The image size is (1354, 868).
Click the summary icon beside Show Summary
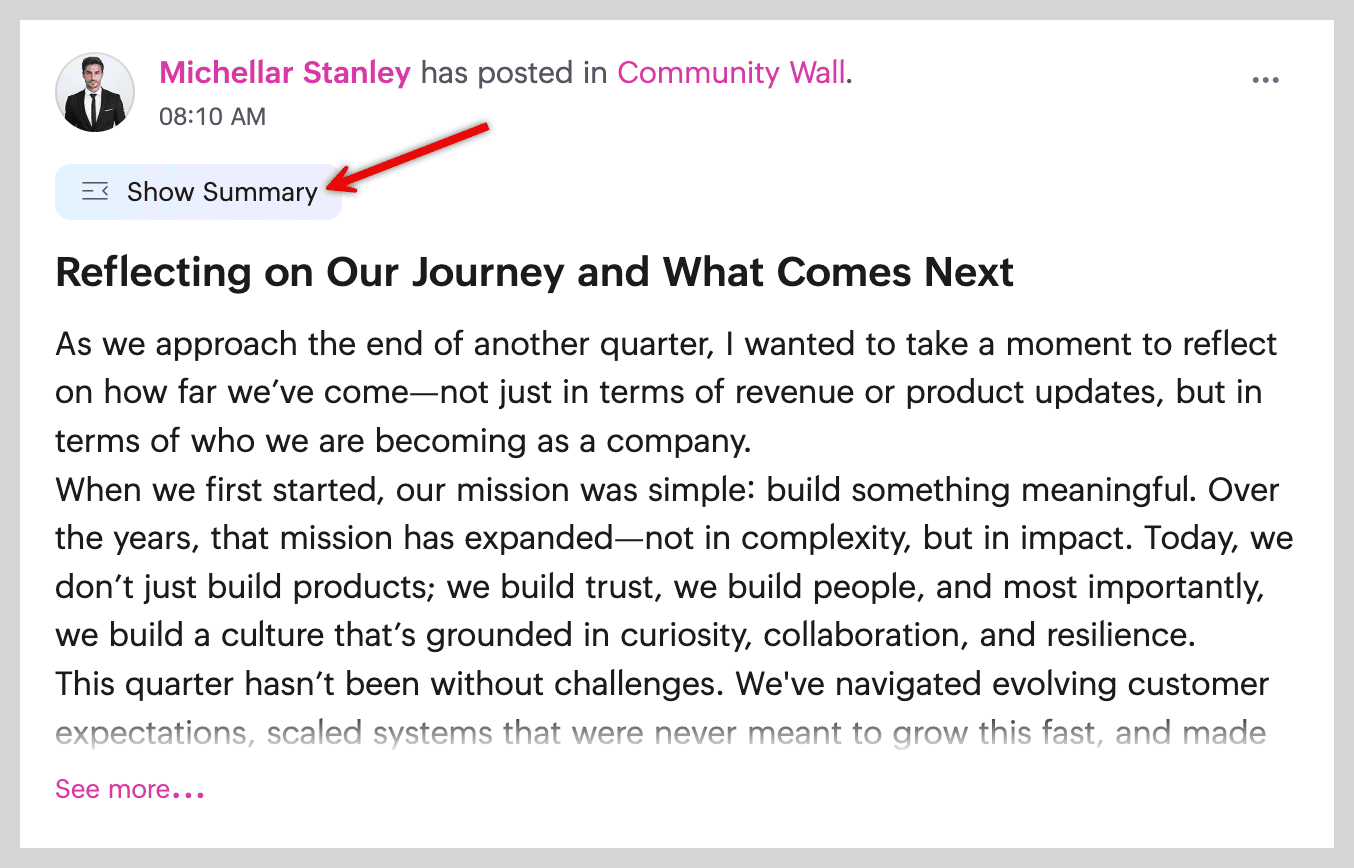click(x=95, y=191)
